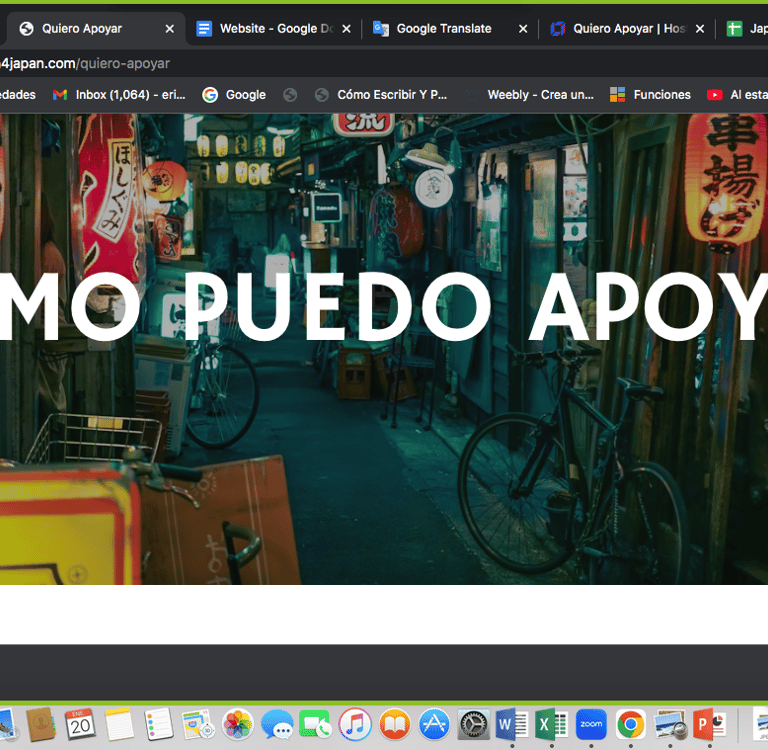Open Messages from the dock

[x=276, y=723]
